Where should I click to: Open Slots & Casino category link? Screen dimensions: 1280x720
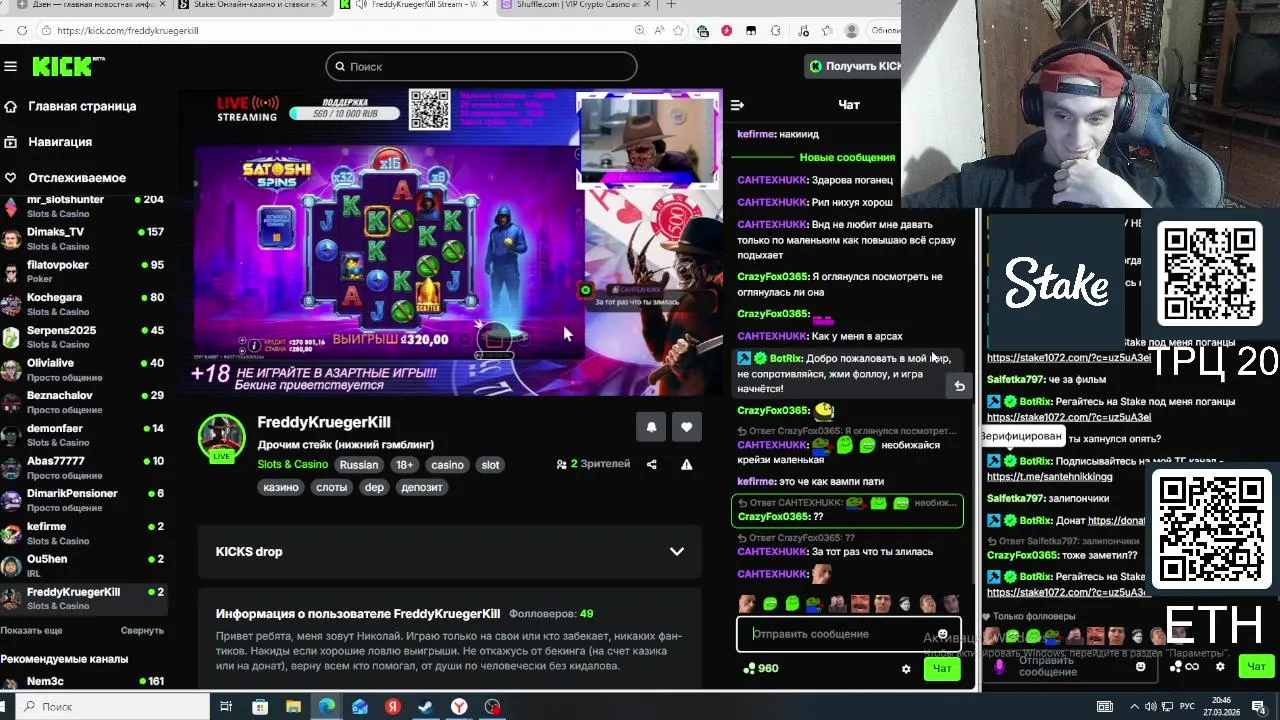tap(292, 464)
